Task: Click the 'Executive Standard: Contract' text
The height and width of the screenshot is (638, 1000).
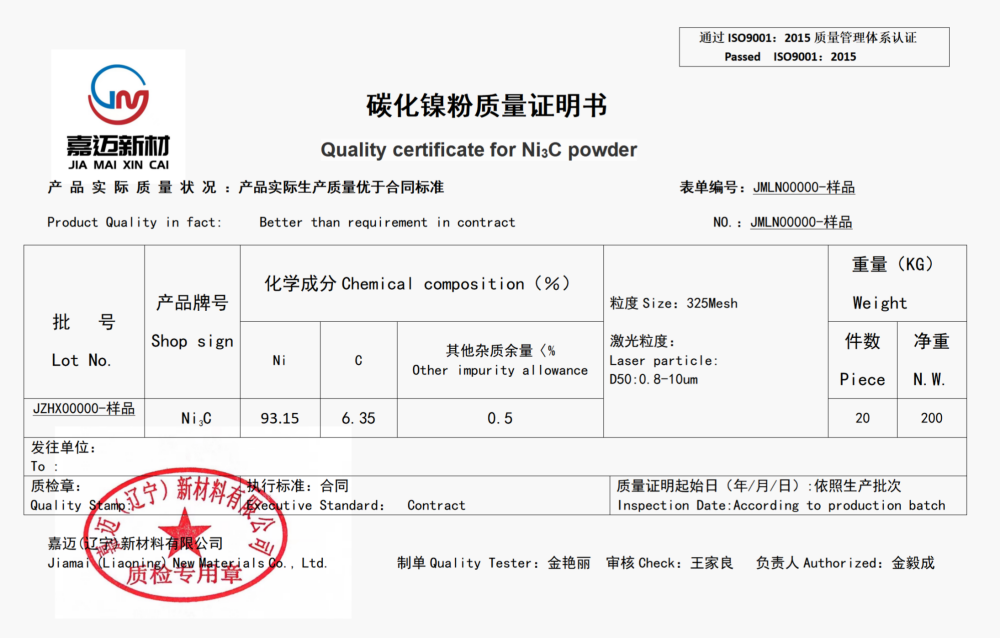Action: [x=356, y=505]
